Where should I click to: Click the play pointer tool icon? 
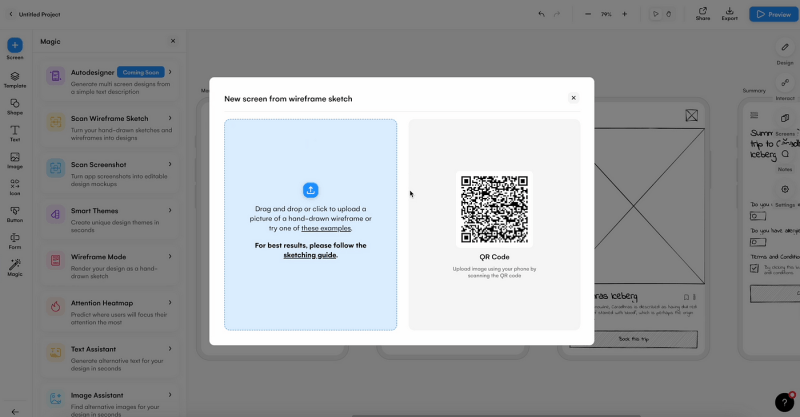pyautogui.click(x=656, y=14)
